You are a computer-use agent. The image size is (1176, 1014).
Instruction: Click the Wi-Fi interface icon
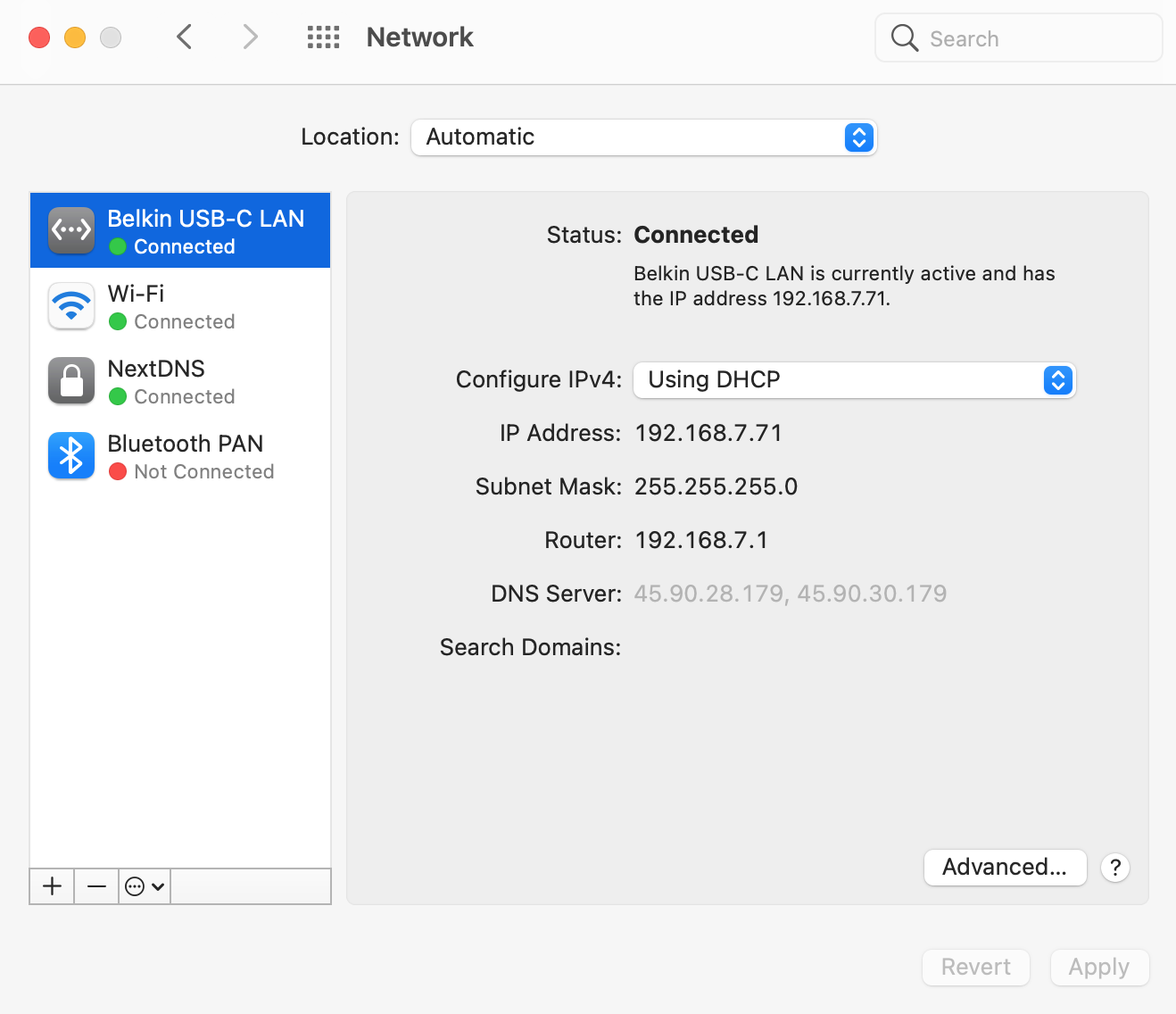coord(71,306)
